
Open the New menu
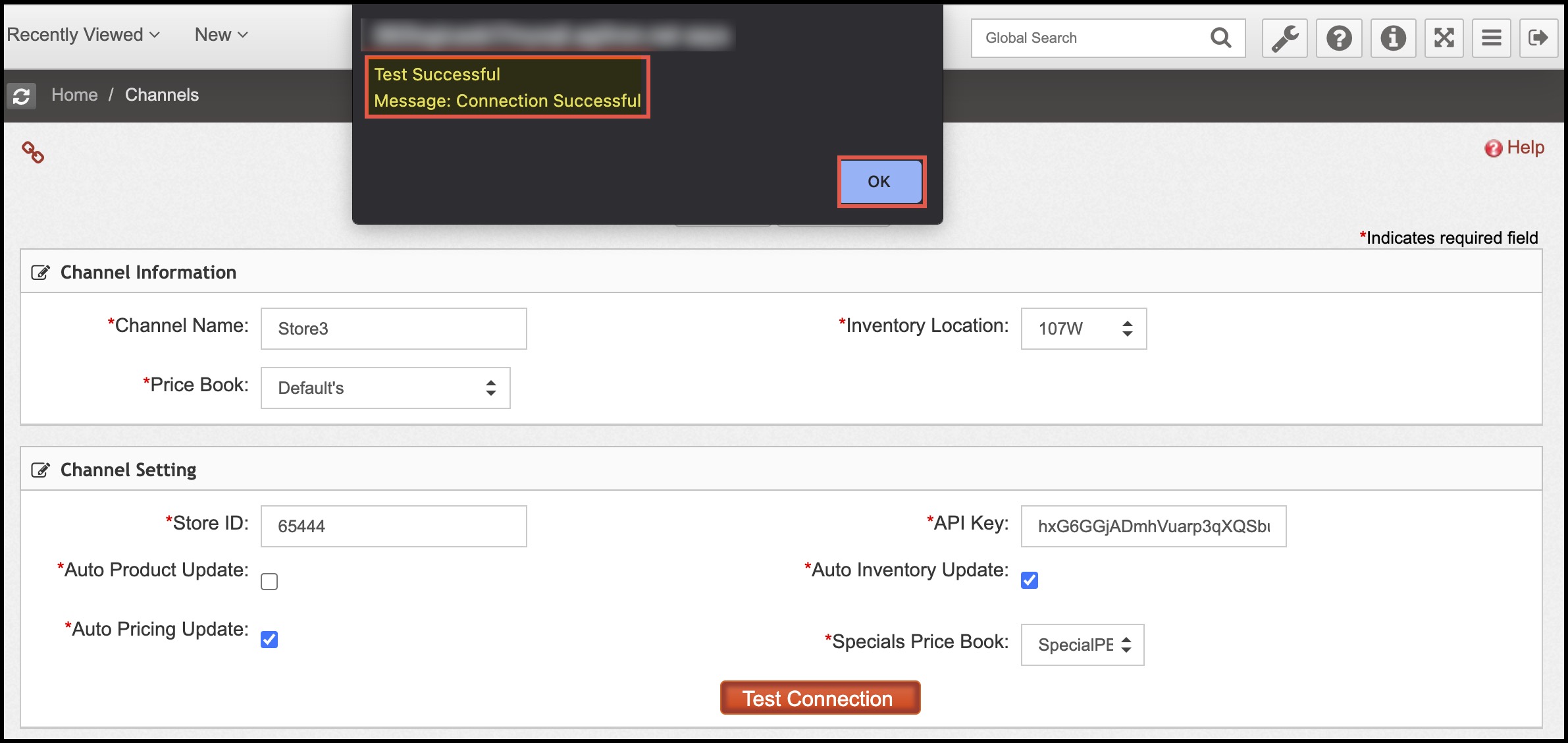[x=221, y=35]
